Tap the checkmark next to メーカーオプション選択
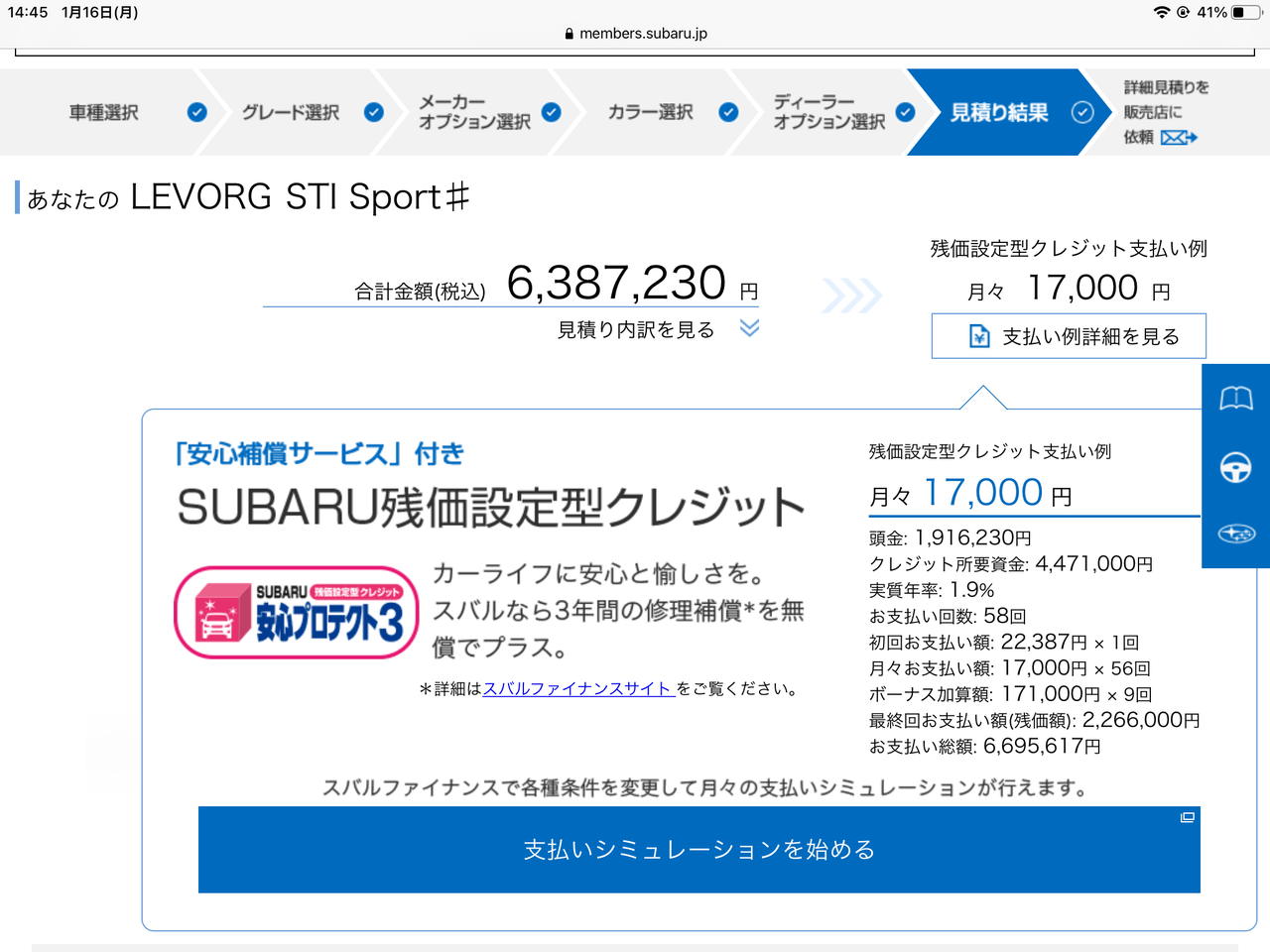Screen dimensions: 1270x952 tap(552, 112)
